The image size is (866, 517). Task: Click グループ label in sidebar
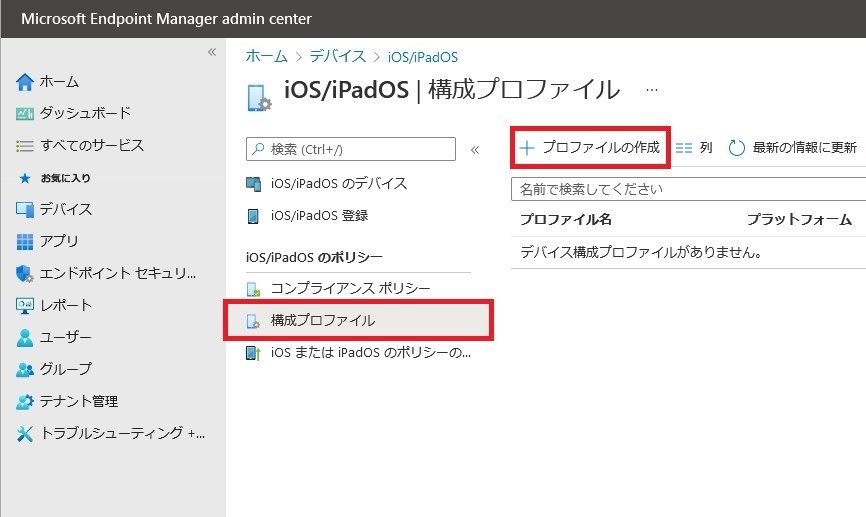(x=66, y=370)
